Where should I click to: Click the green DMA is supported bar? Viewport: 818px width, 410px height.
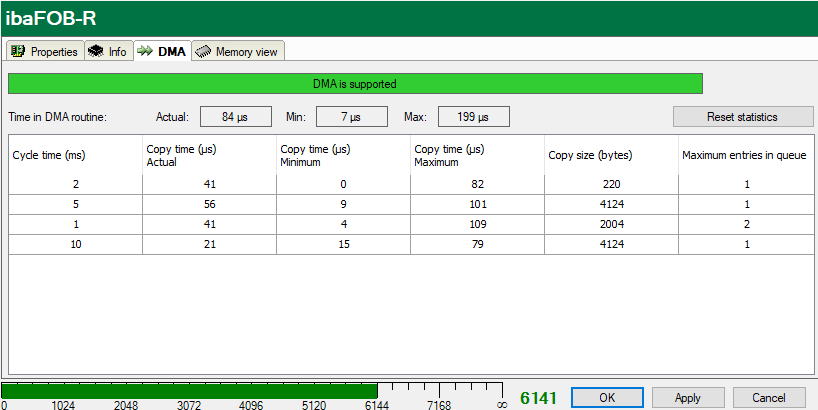[x=355, y=84]
